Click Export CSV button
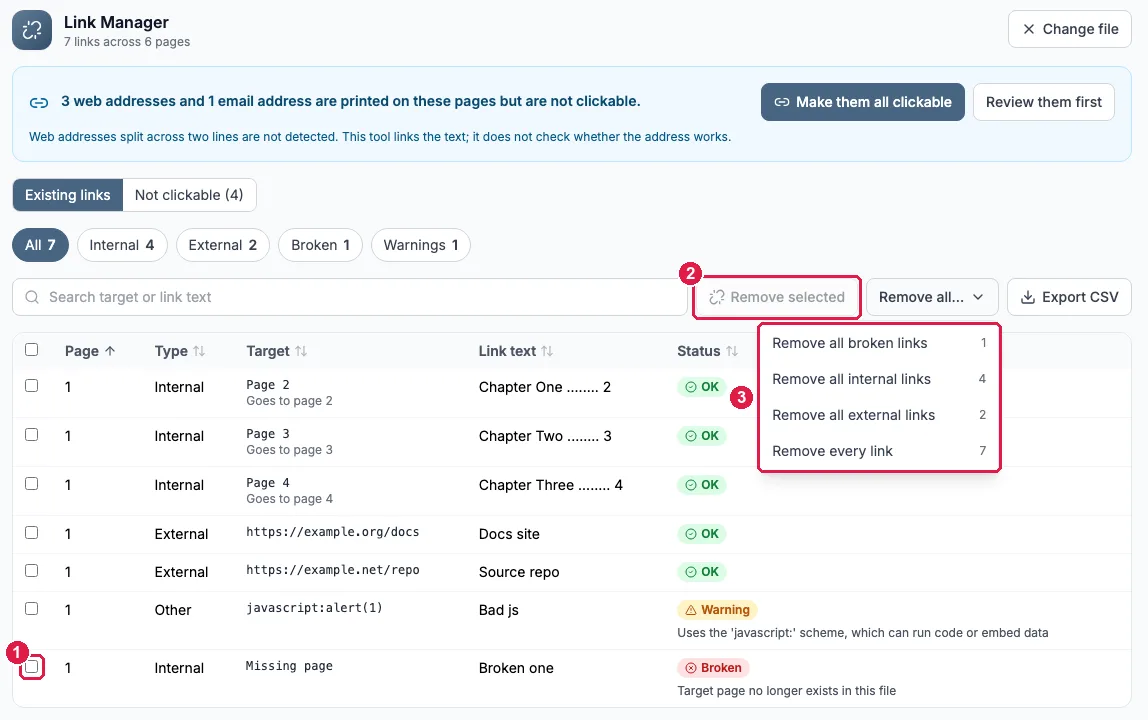The width and height of the screenshot is (1148, 720). 1070,297
